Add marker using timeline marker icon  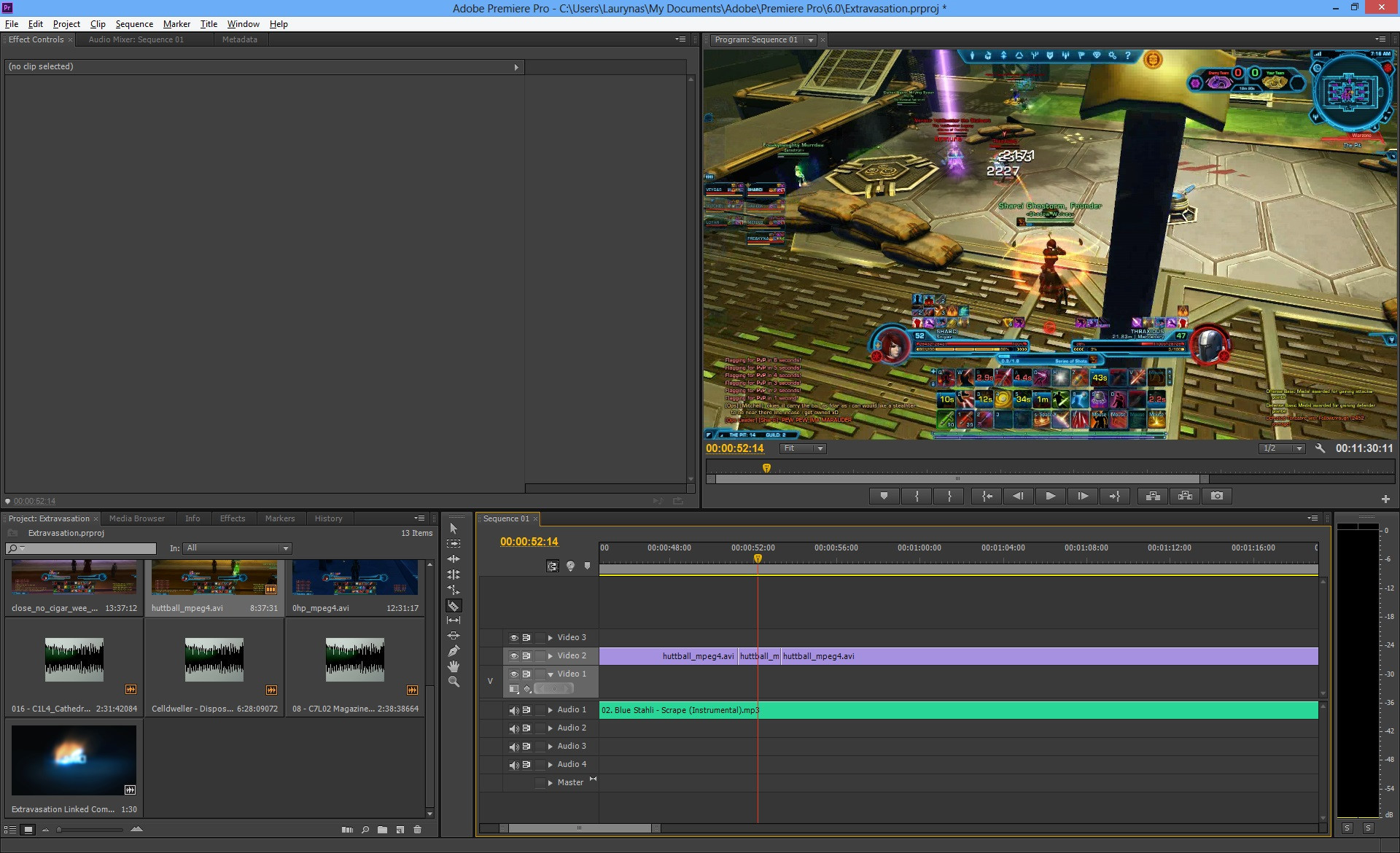click(x=587, y=566)
